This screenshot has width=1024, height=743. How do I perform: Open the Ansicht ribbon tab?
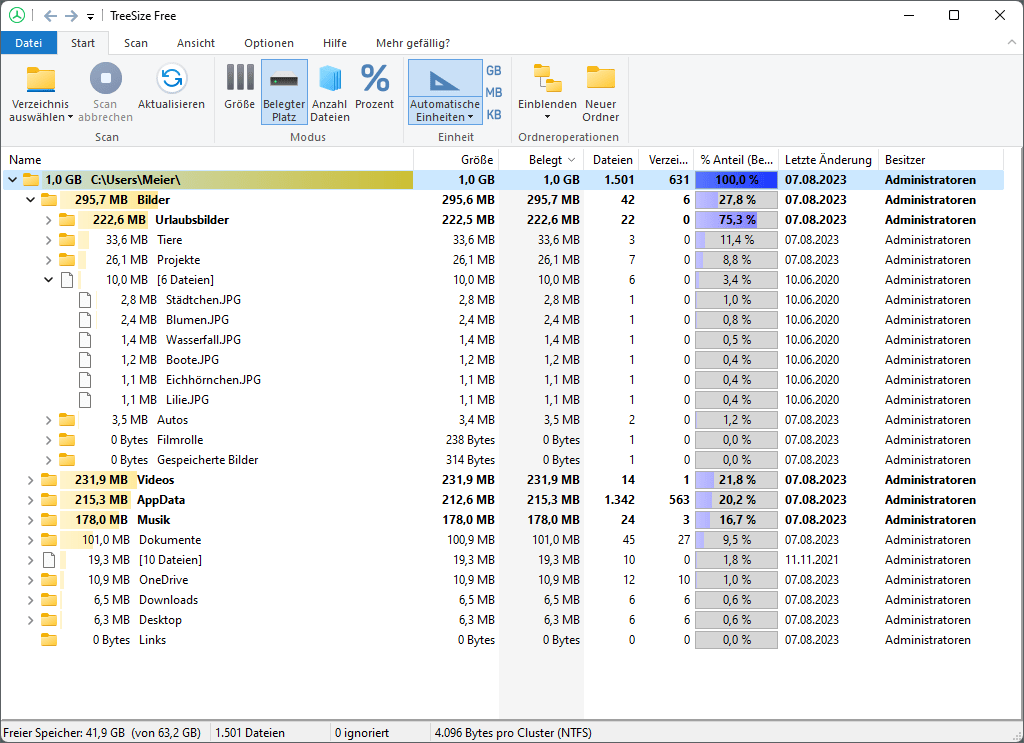tap(196, 43)
